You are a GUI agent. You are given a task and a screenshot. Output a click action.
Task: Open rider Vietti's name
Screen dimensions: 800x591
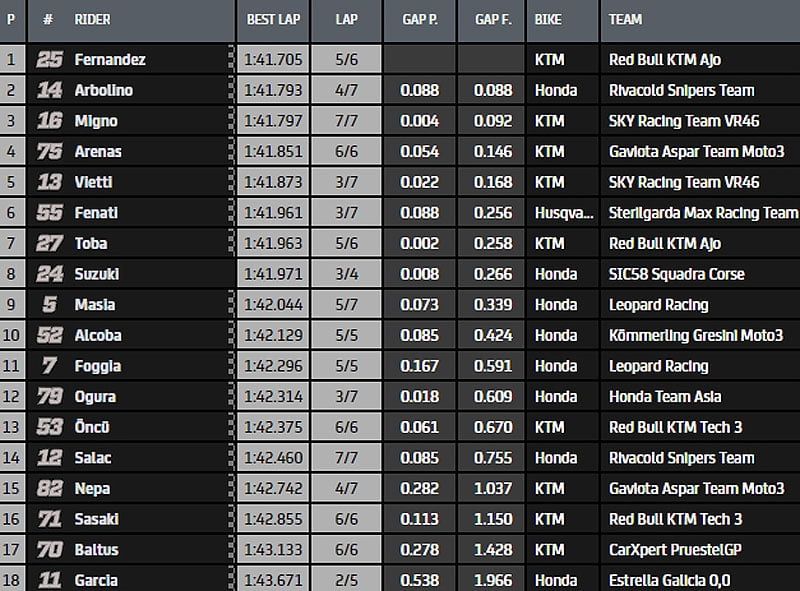(x=93, y=183)
